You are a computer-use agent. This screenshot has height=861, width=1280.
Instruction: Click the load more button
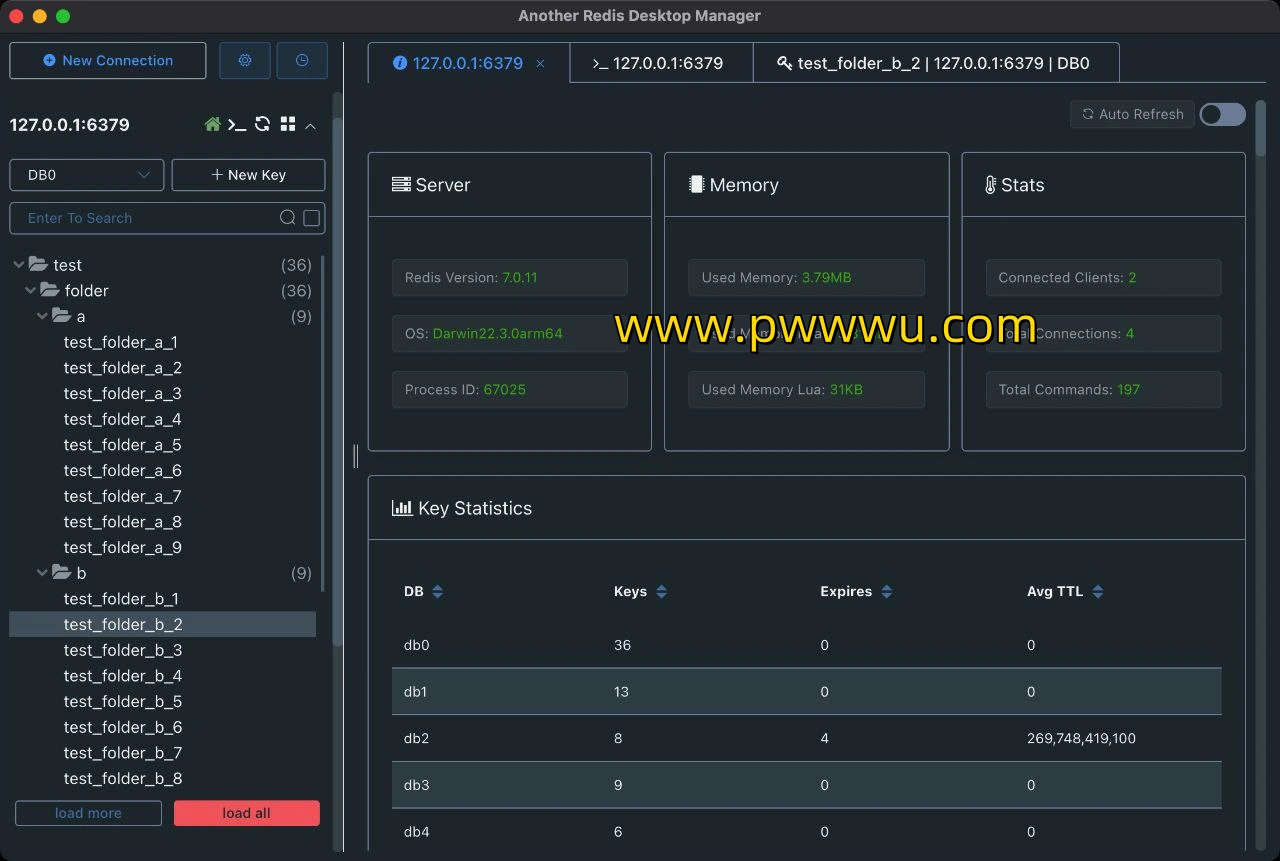88,813
